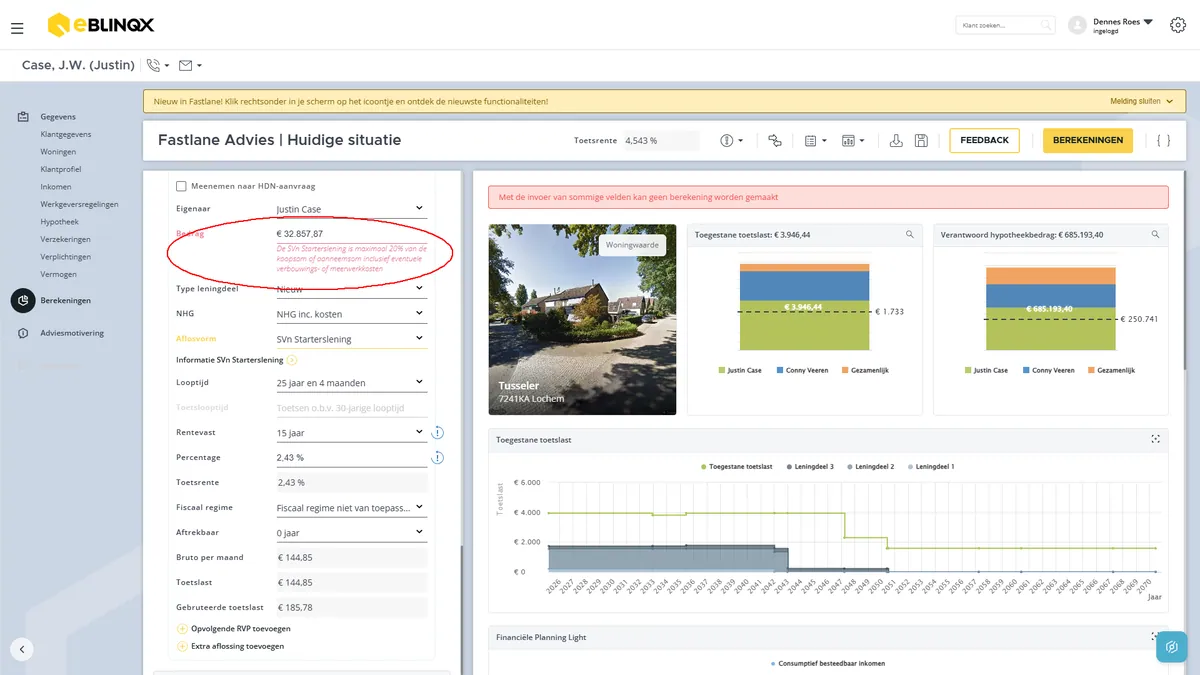
Task: Toggle the Leningdeel 2 legend series
Action: point(871,467)
